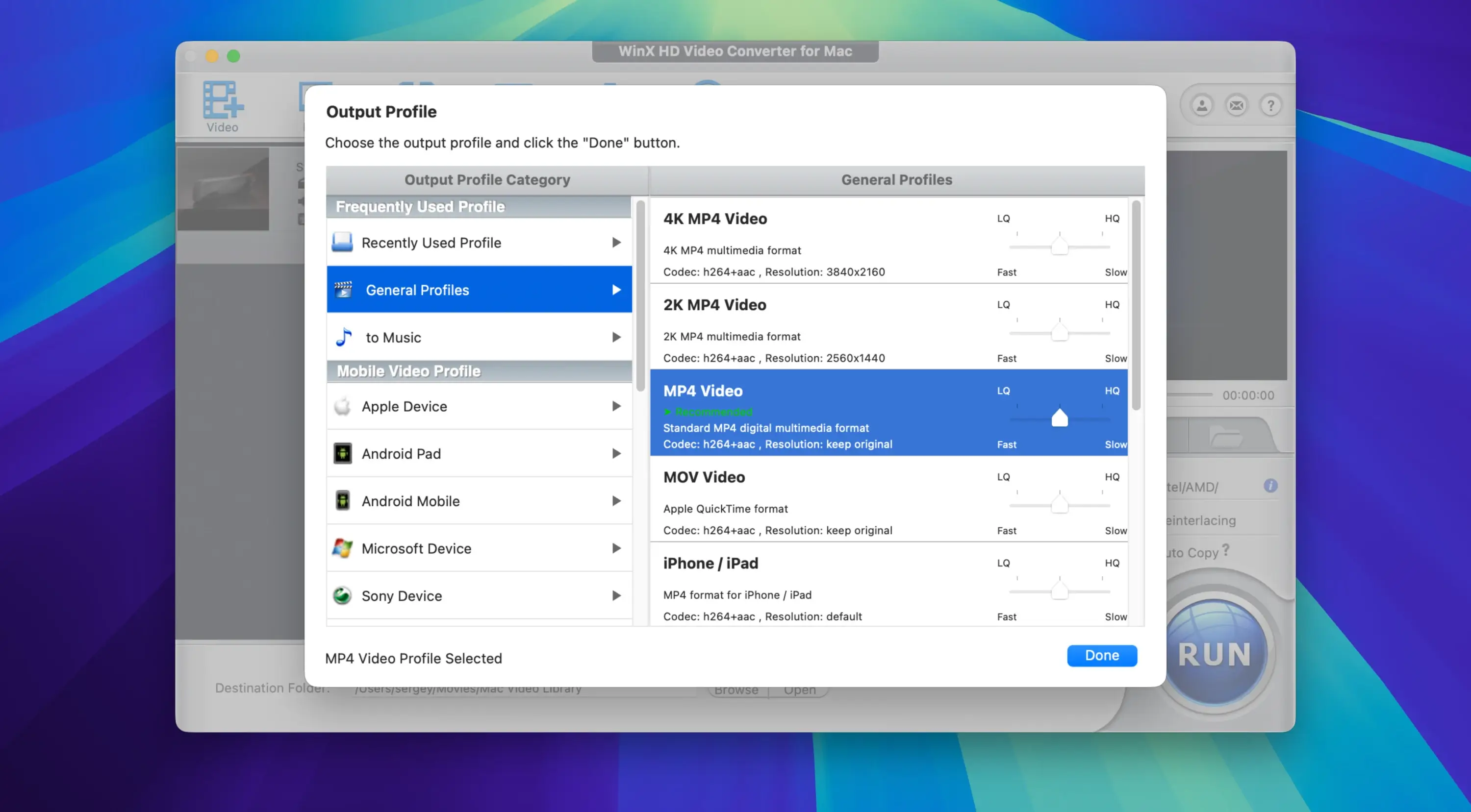Expand Apple Device arrow
The image size is (1471, 812).
tap(616, 406)
